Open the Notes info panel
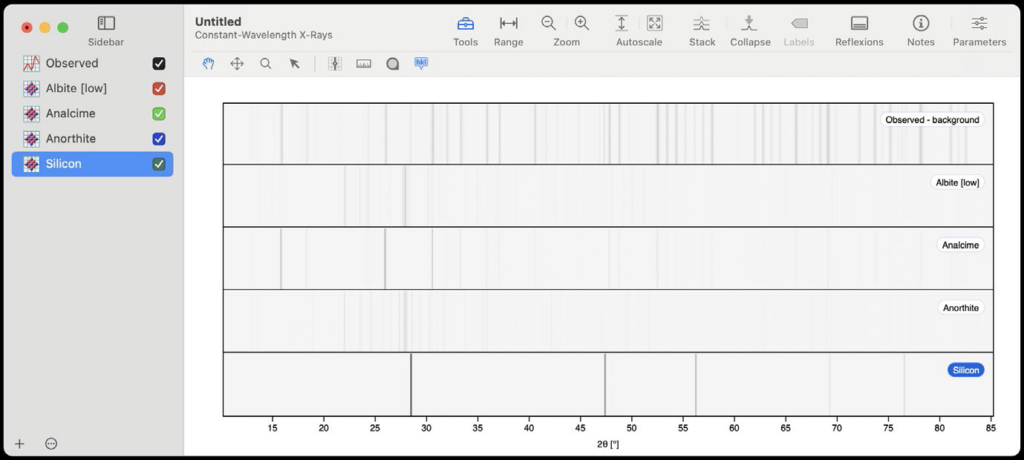Screen dimensions: 1024x460 pyautogui.click(x=920, y=24)
